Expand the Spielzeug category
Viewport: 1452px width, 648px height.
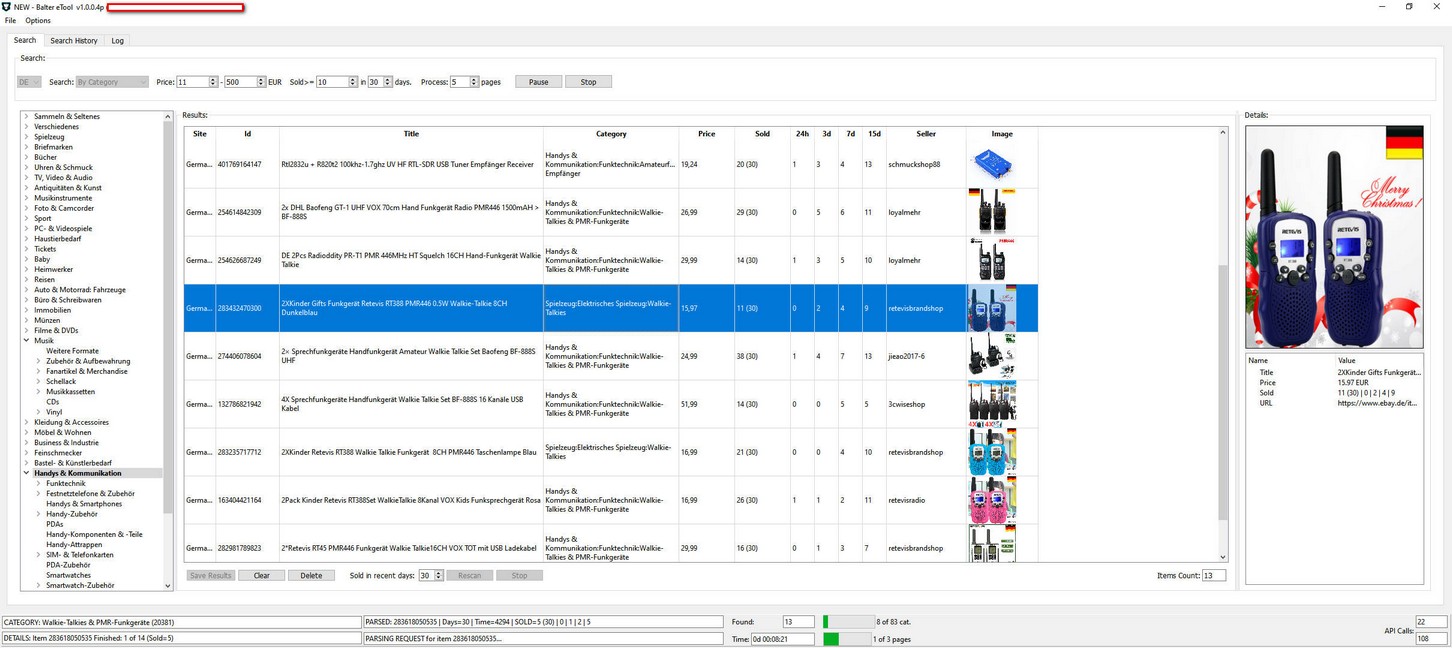27,137
